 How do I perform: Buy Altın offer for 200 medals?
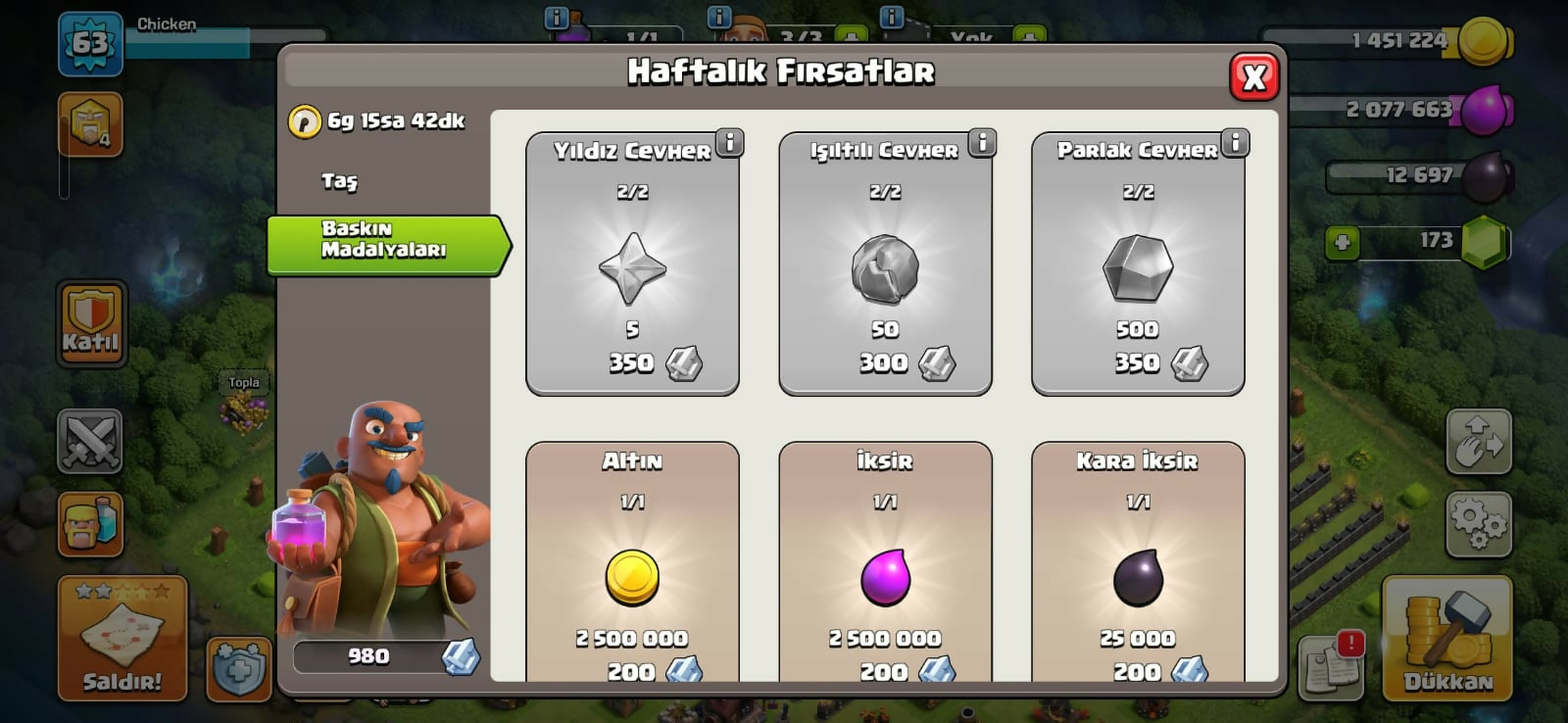pyautogui.click(x=632, y=562)
